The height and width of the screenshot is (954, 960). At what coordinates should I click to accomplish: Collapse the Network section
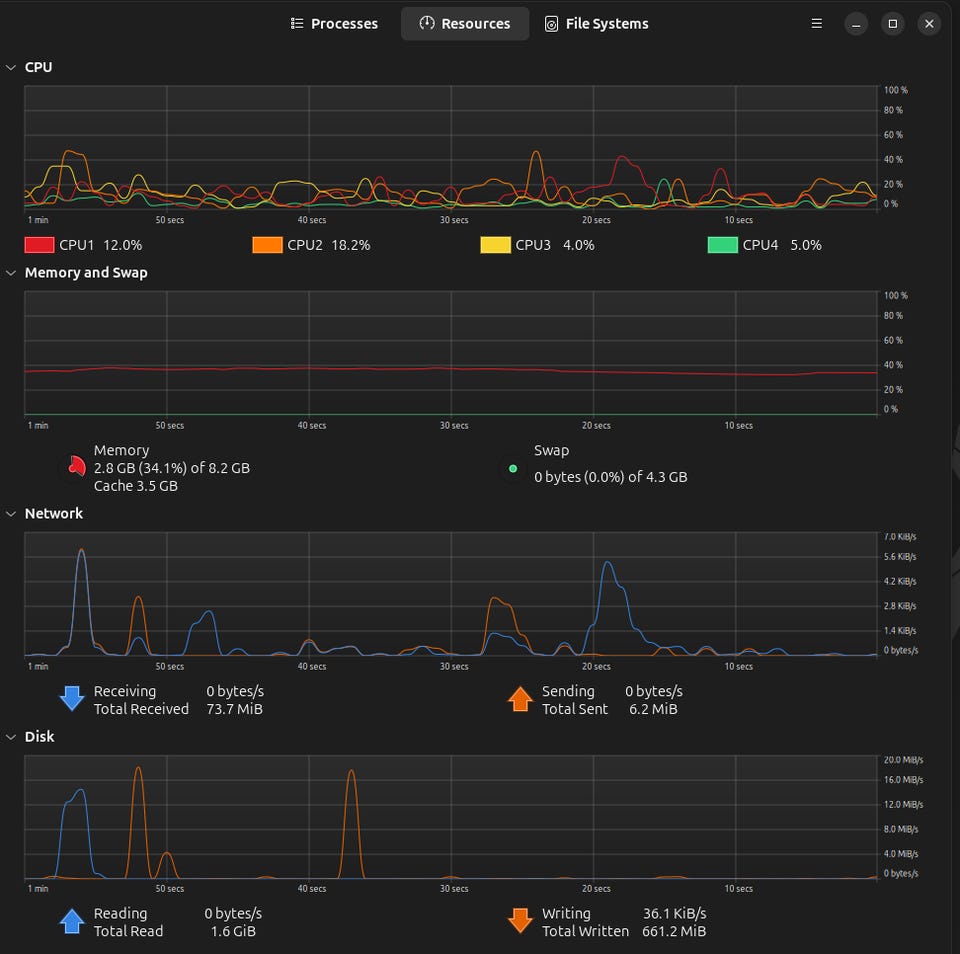(x=10, y=514)
